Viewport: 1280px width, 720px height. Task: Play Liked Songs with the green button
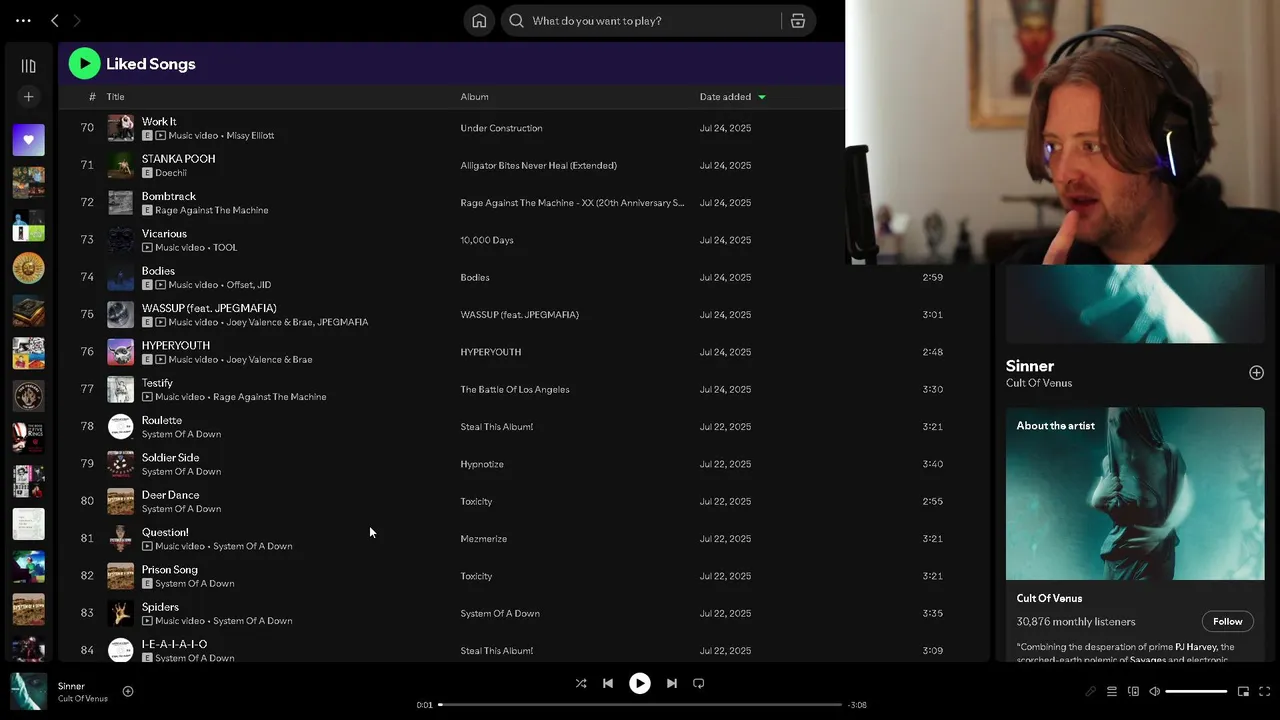pyautogui.click(x=84, y=63)
